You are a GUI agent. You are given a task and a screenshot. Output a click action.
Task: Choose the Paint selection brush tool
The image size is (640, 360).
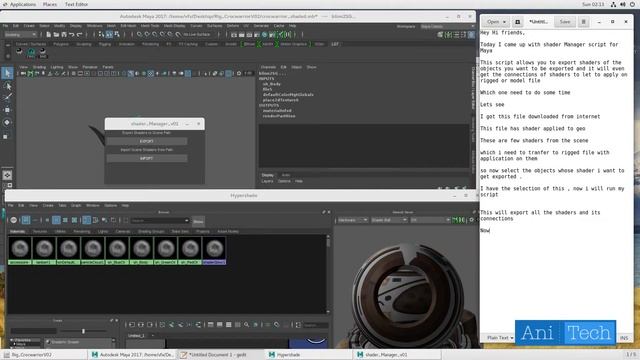tap(8, 97)
